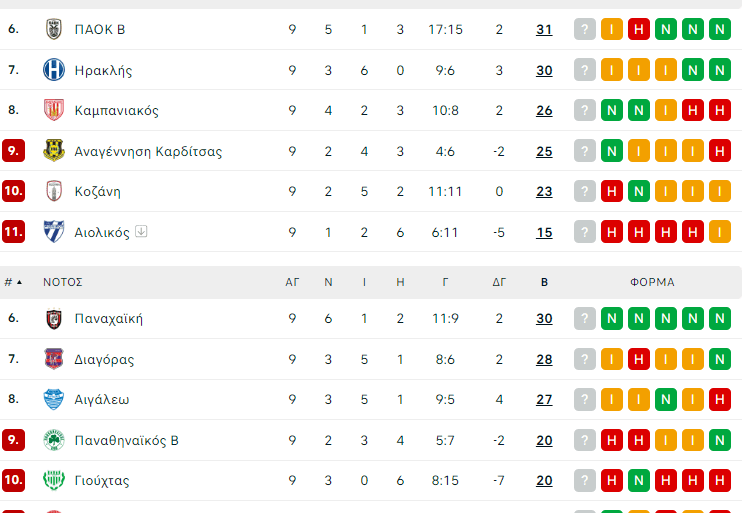Click Παναχαϊκή's 30 points value
This screenshot has width=743, height=513.
(544, 319)
